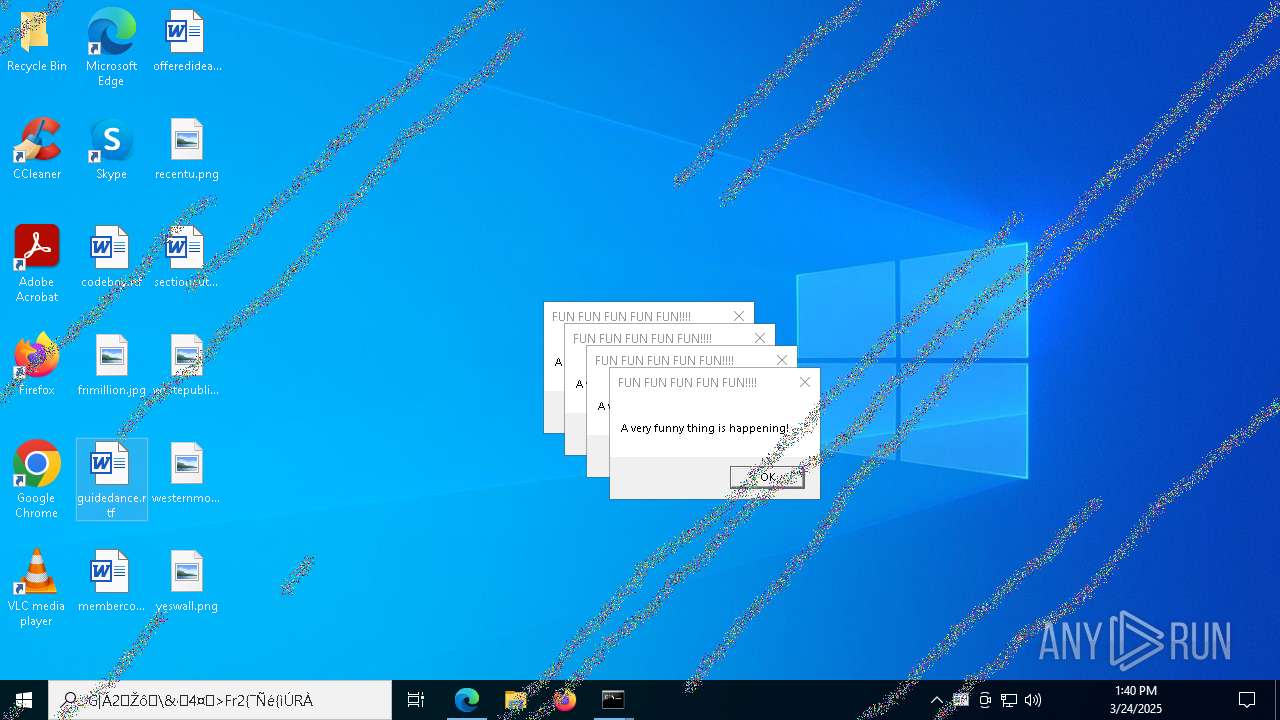
Task: Select the Firefox desktop shortcut
Action: point(37,366)
